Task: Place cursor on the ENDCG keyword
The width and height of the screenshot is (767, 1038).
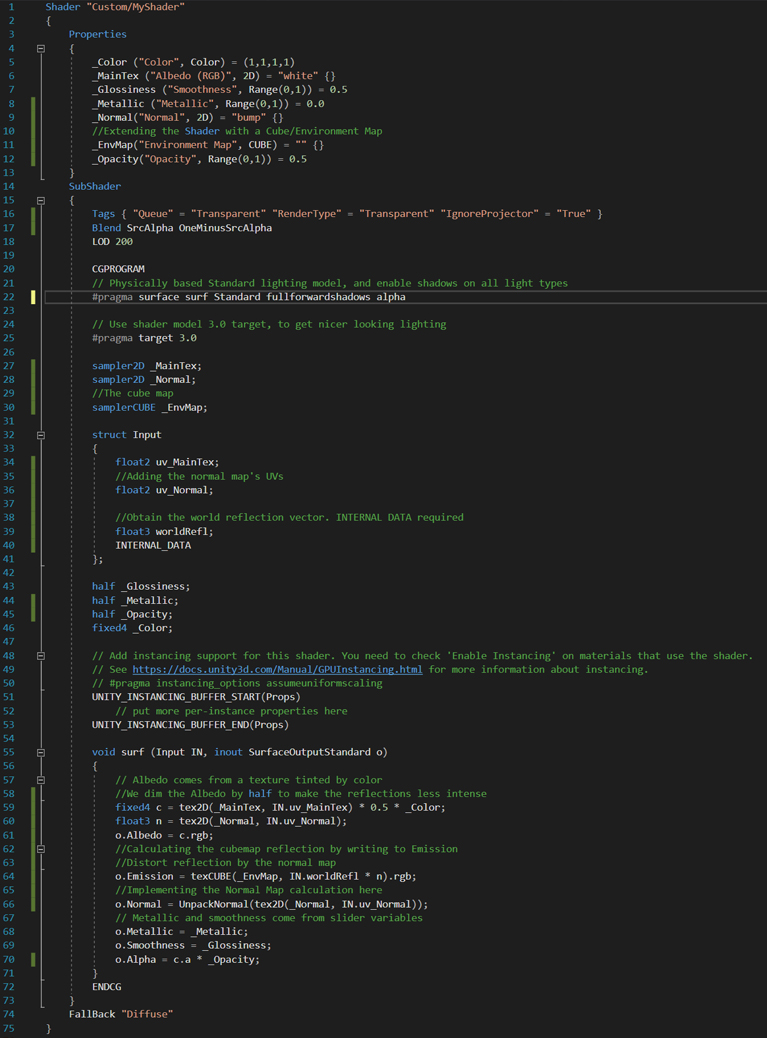Action: (106, 987)
